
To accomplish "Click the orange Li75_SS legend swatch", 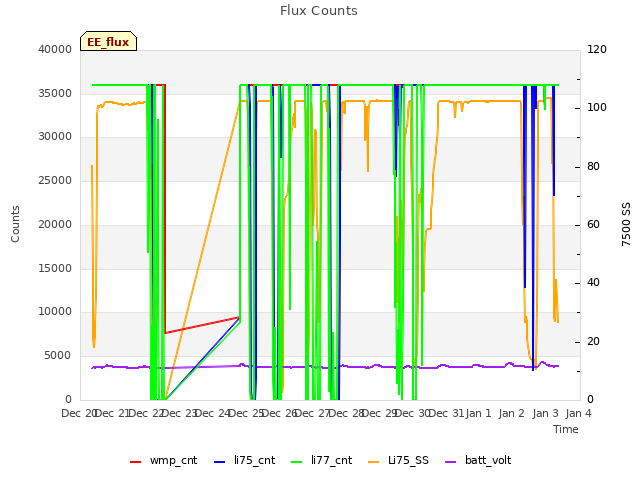I will pyautogui.click(x=373, y=462).
